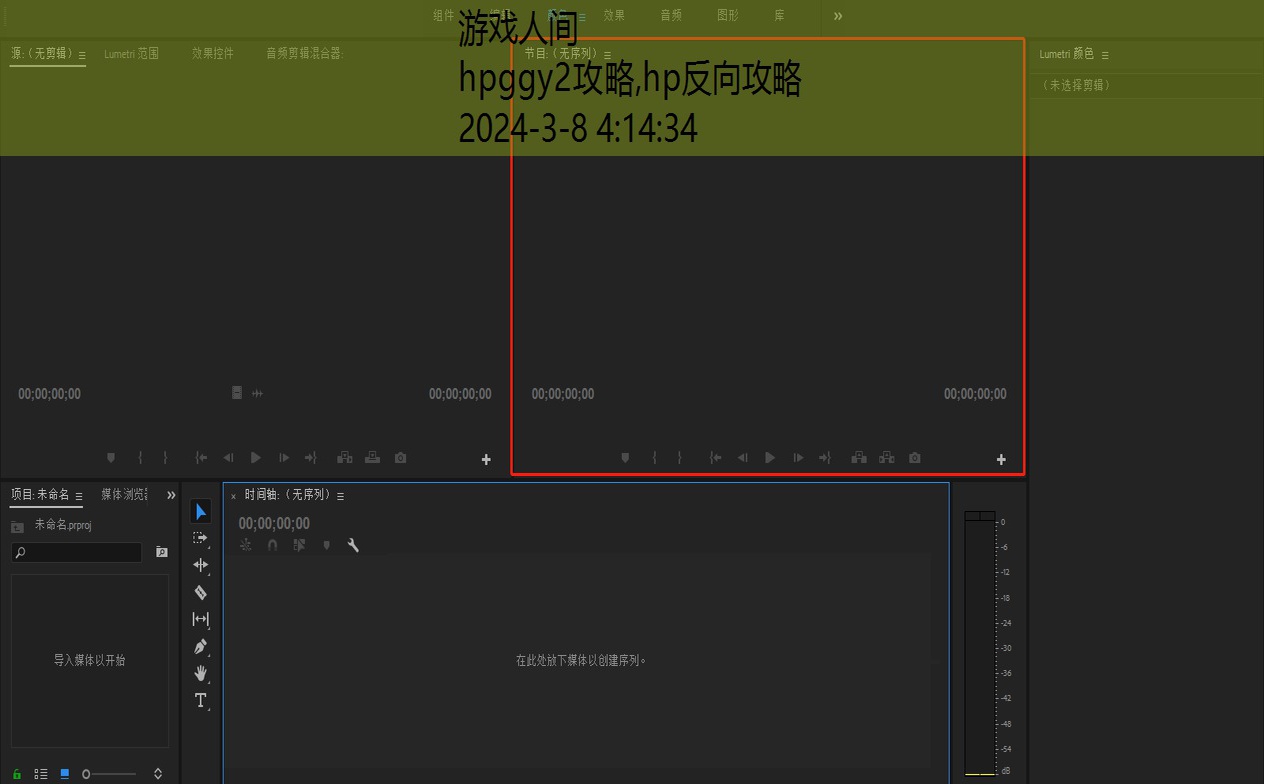Click find-bin icon beside project search
1264x784 pixels.
(x=162, y=552)
